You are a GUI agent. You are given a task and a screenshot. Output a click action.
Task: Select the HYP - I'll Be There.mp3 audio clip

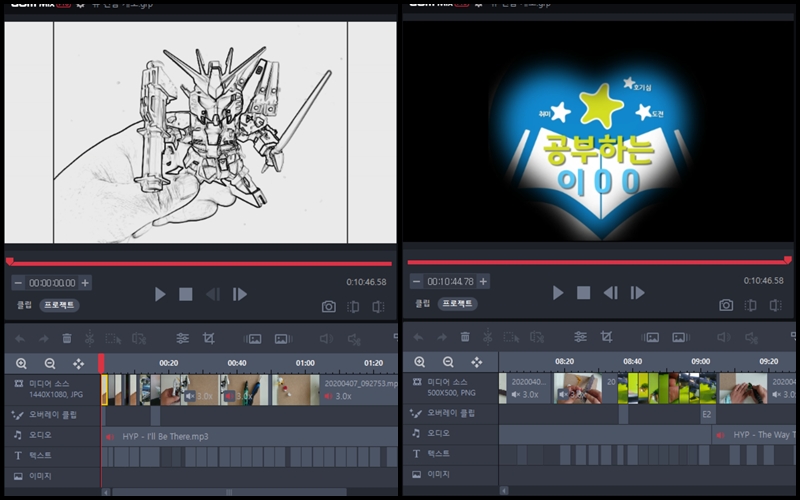click(249, 436)
